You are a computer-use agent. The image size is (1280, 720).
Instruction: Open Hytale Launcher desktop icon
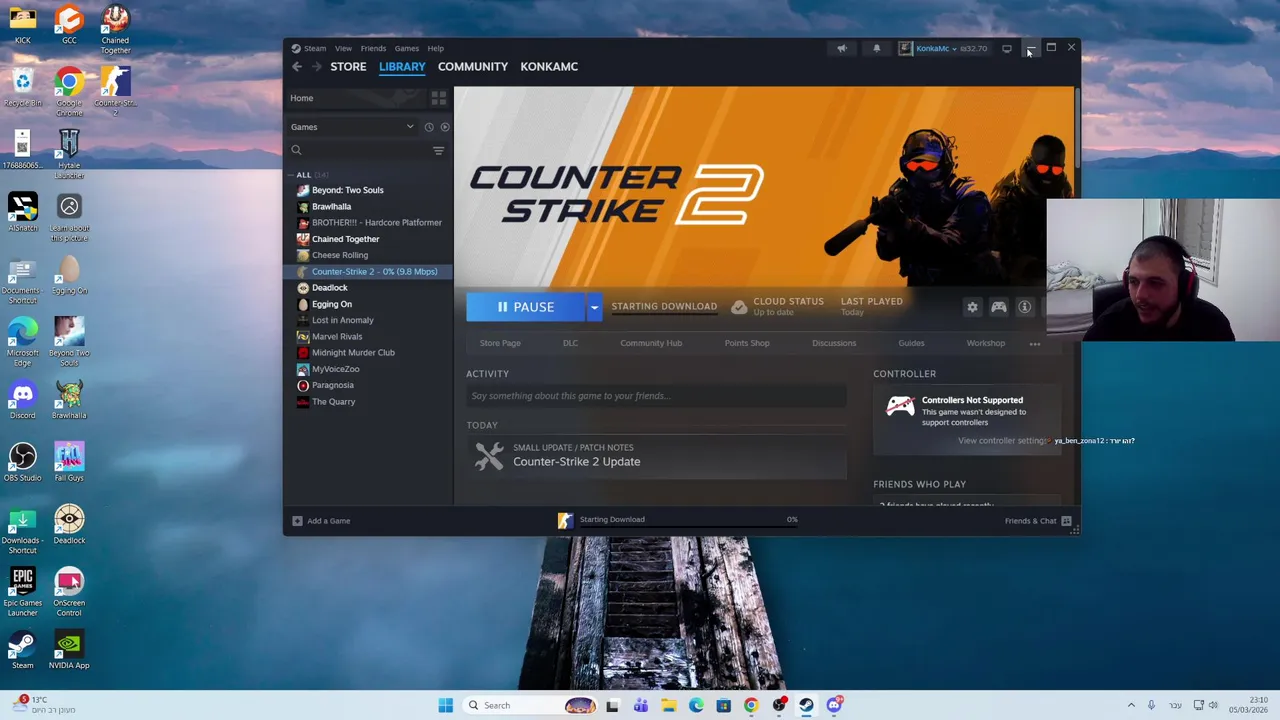(x=69, y=154)
